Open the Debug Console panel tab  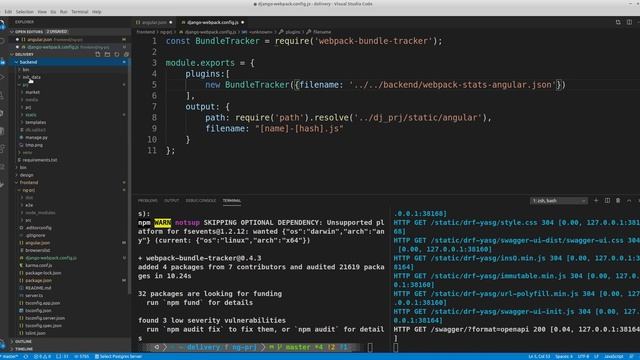(201, 201)
